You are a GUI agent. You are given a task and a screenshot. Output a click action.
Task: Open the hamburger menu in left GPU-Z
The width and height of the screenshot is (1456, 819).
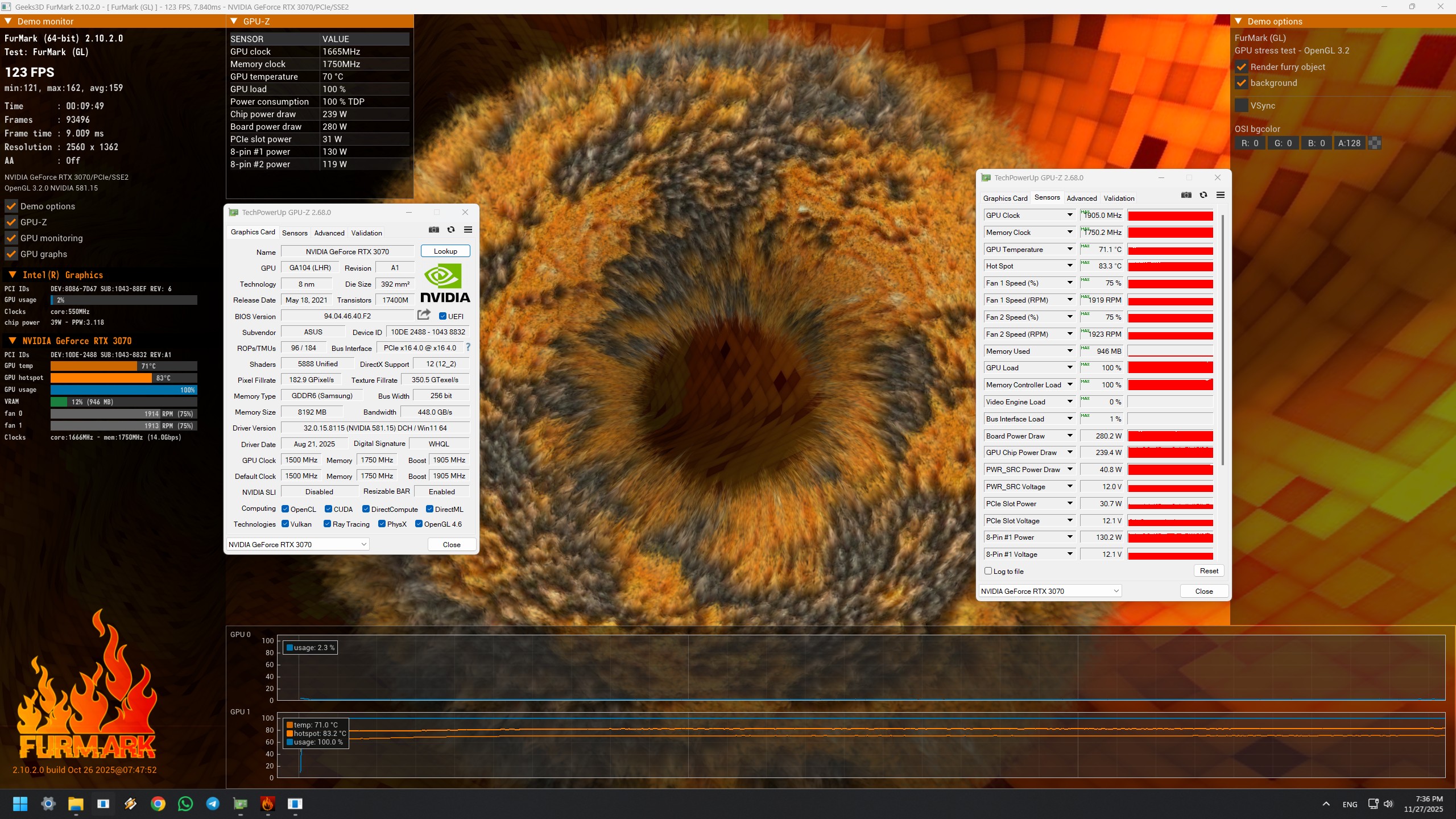468,230
